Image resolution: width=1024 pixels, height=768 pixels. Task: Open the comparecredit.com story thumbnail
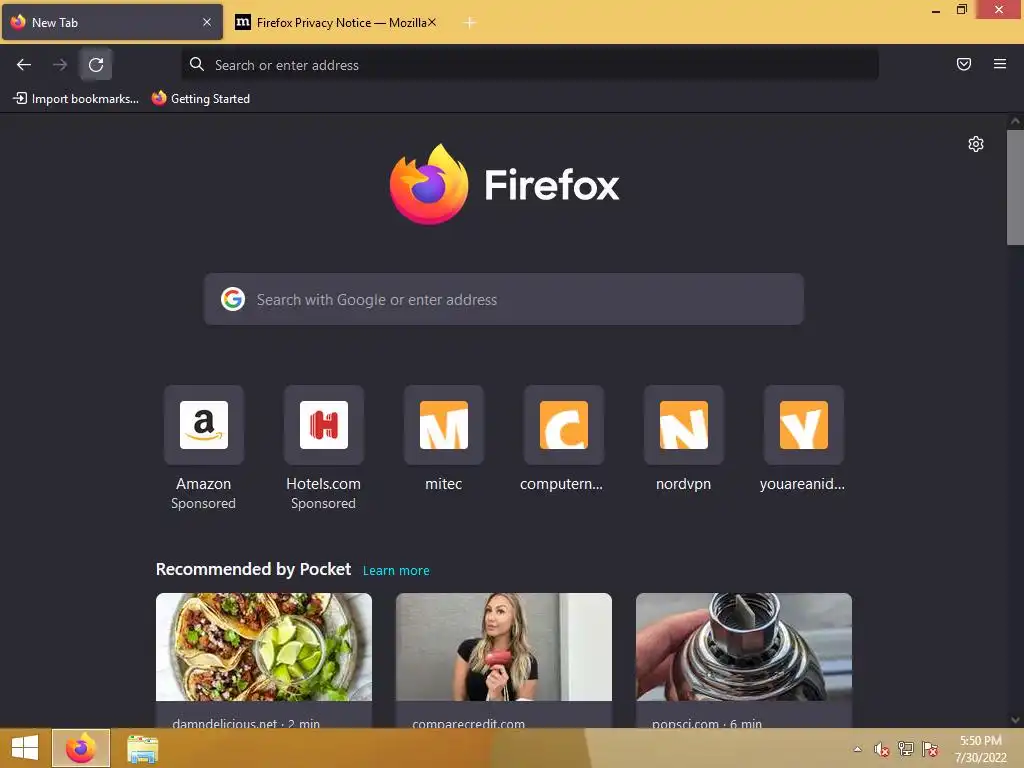click(x=504, y=647)
